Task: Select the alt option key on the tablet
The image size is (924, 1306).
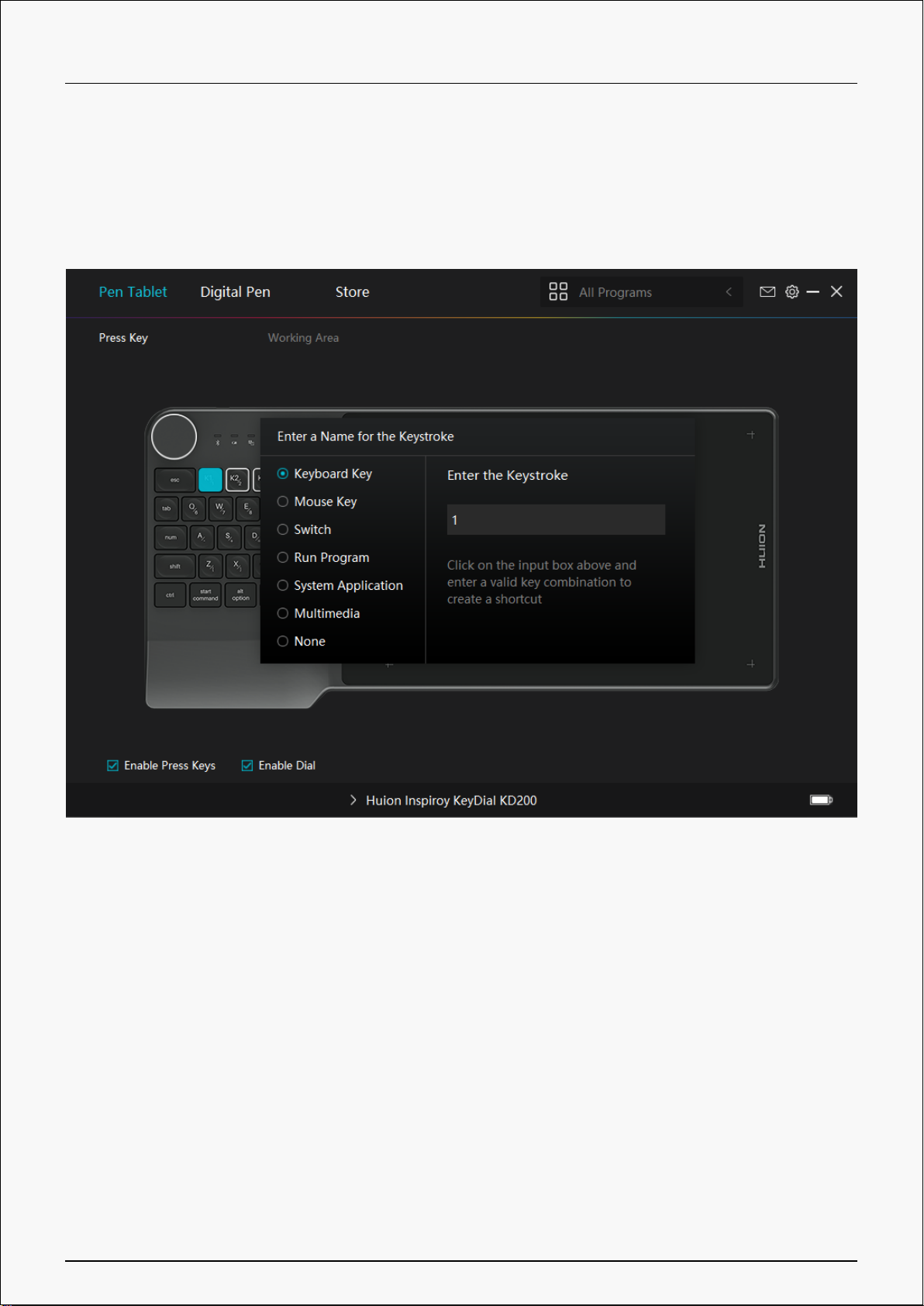Action: (x=241, y=595)
